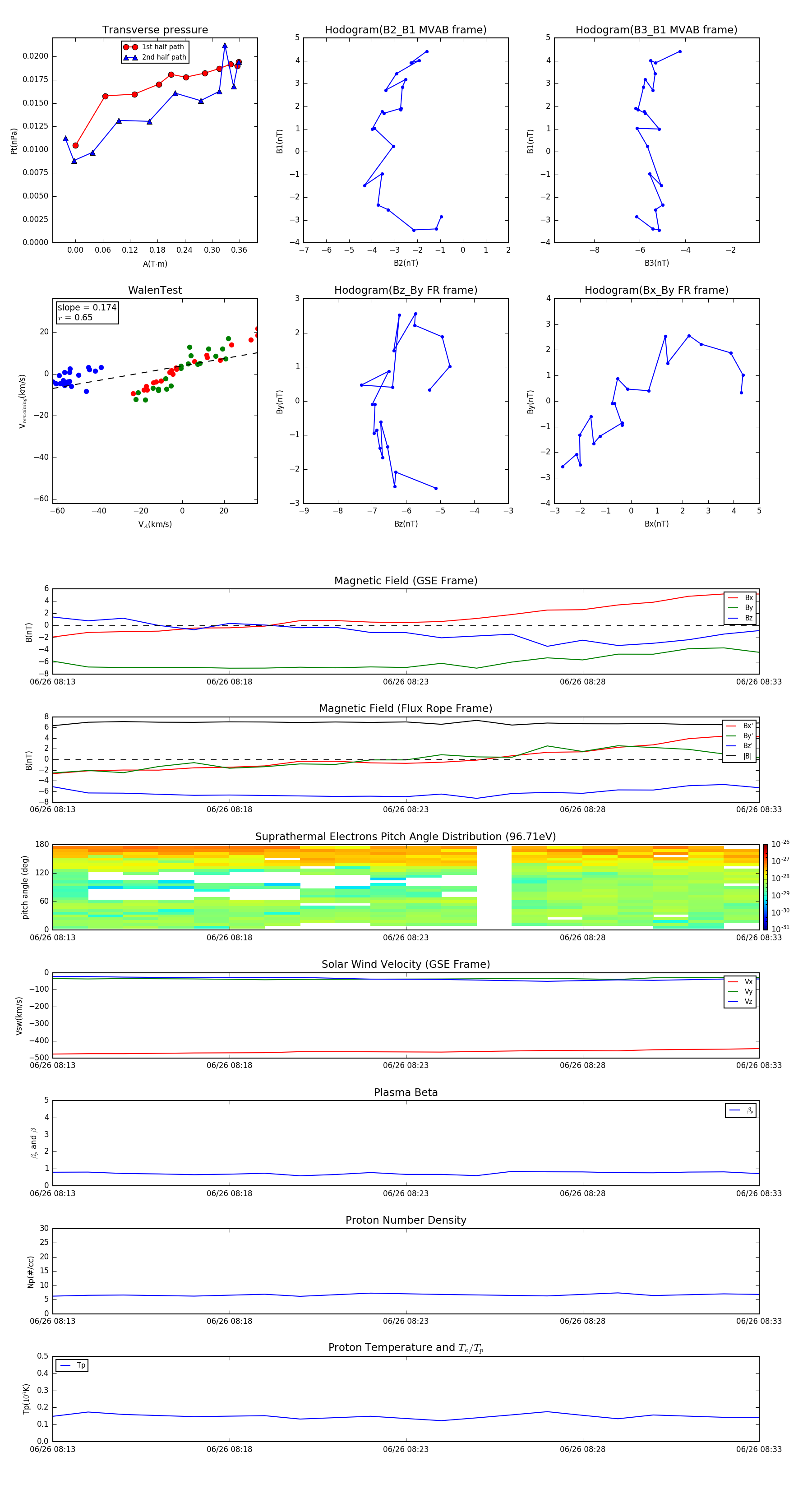This screenshot has height=1489, width=812.
Task: Click "06/26 08:23" tick under GSE magnetic field panel
Action: [406, 681]
